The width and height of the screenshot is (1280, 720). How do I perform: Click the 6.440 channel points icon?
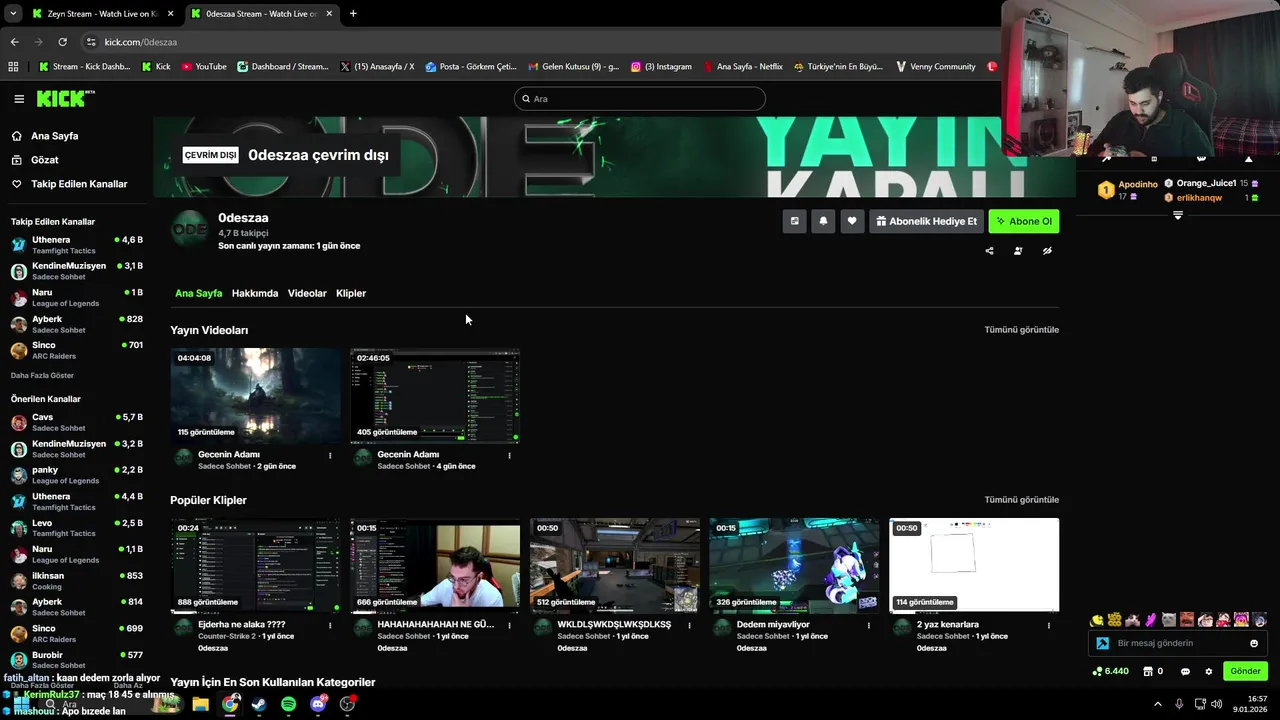[1110, 671]
